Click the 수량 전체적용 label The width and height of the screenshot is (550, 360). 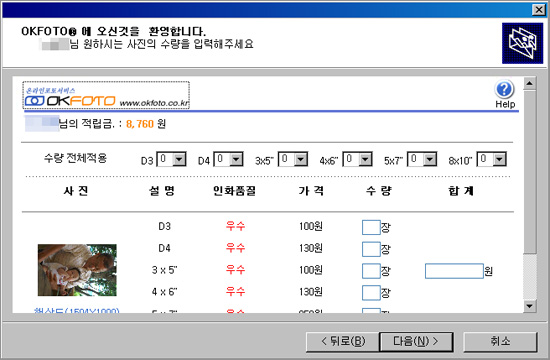tap(75, 158)
